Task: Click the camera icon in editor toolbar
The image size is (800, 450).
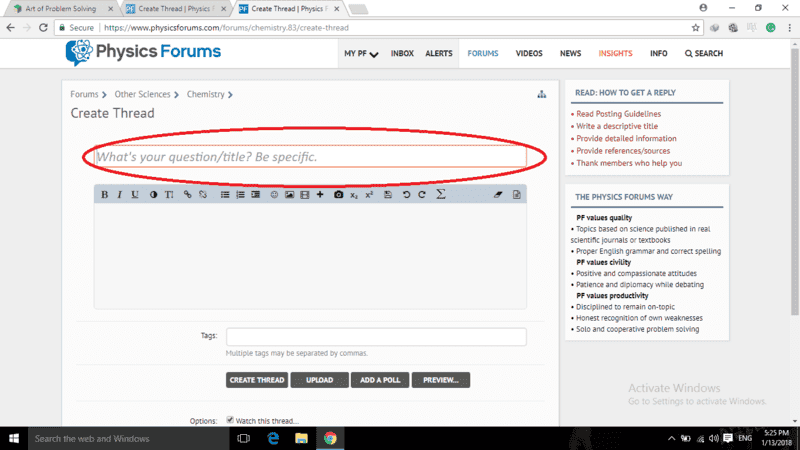Action: point(338,194)
